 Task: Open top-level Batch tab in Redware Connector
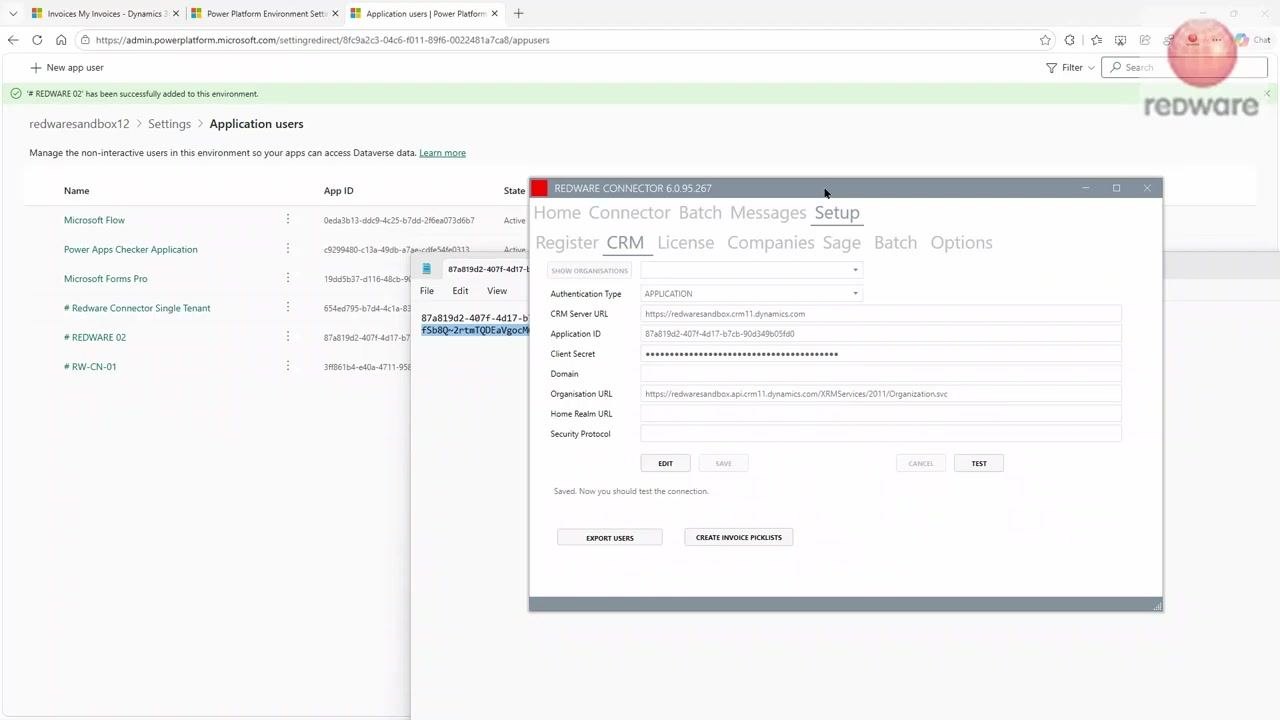[x=700, y=213]
